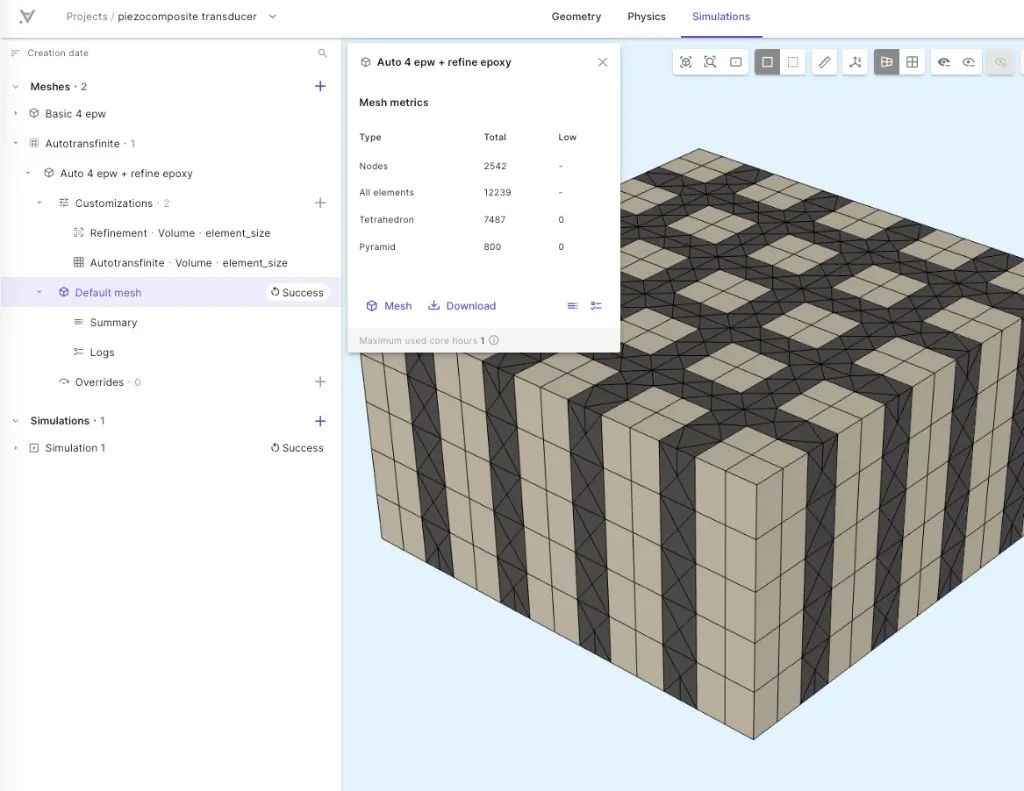This screenshot has height=791, width=1024.
Task: Select the ruler measure tool
Action: click(x=825, y=62)
